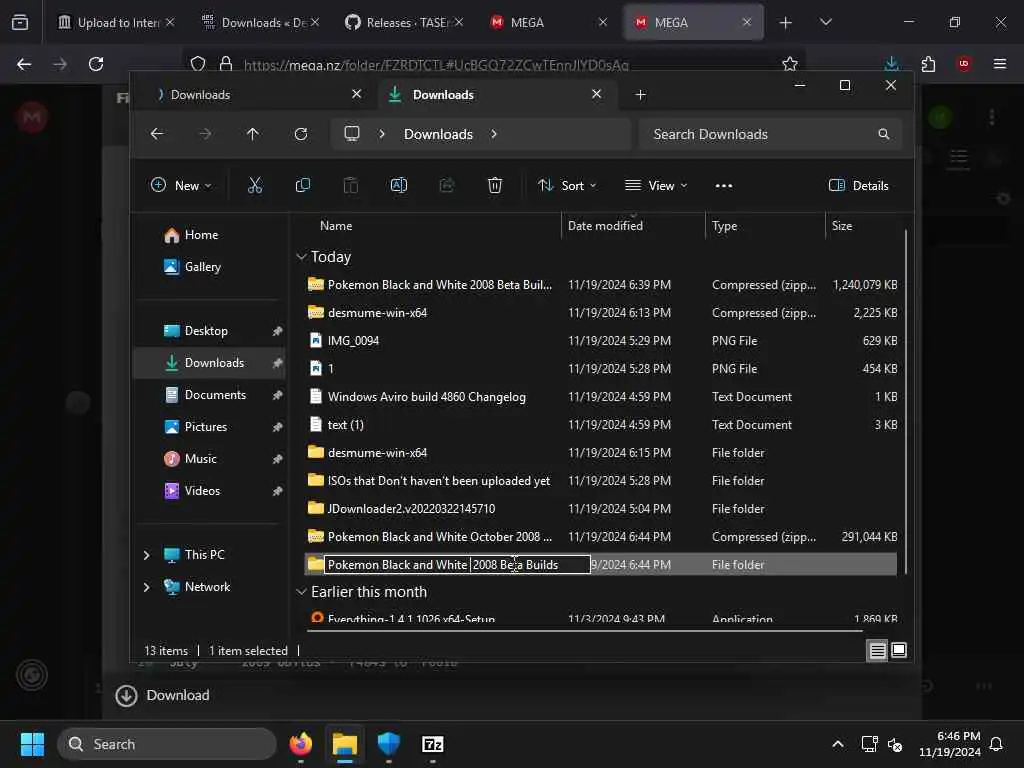Viewport: 1024px width, 768px height.
Task: List all Firefox tabs dropdown arrow
Action: tap(825, 23)
